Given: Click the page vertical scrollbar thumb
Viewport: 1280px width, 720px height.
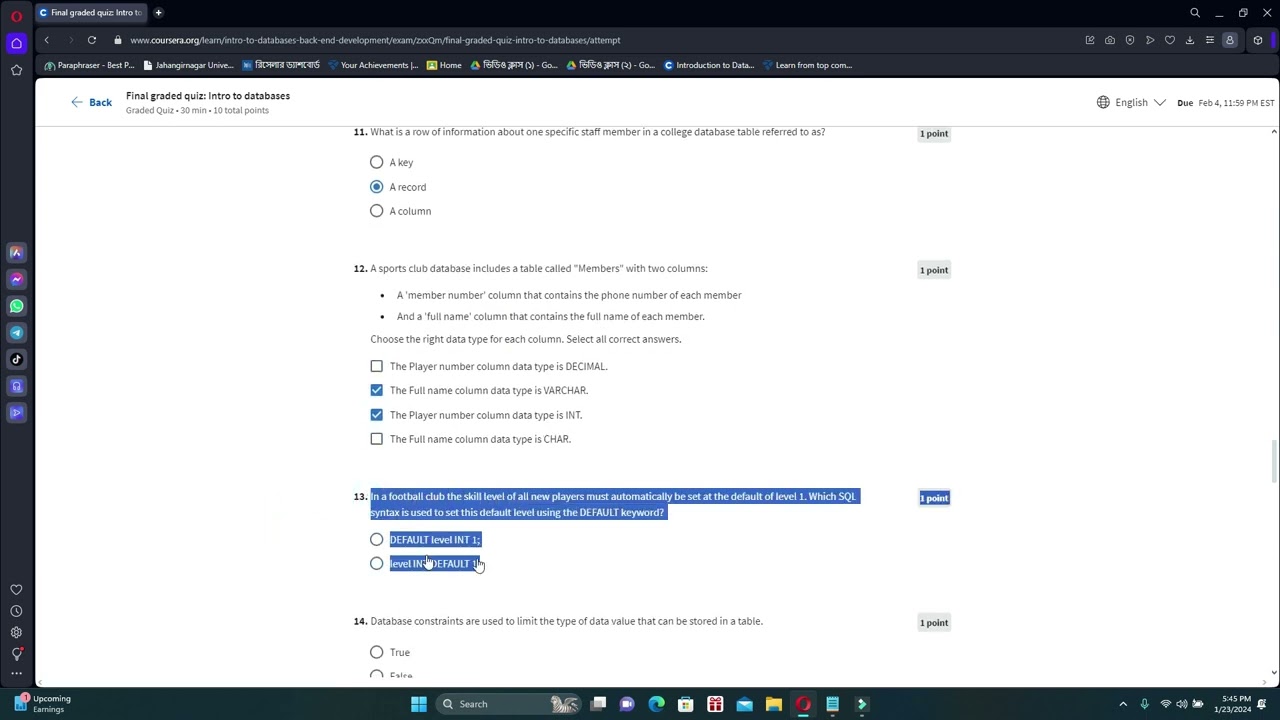Looking at the screenshot, I should [x=1274, y=460].
